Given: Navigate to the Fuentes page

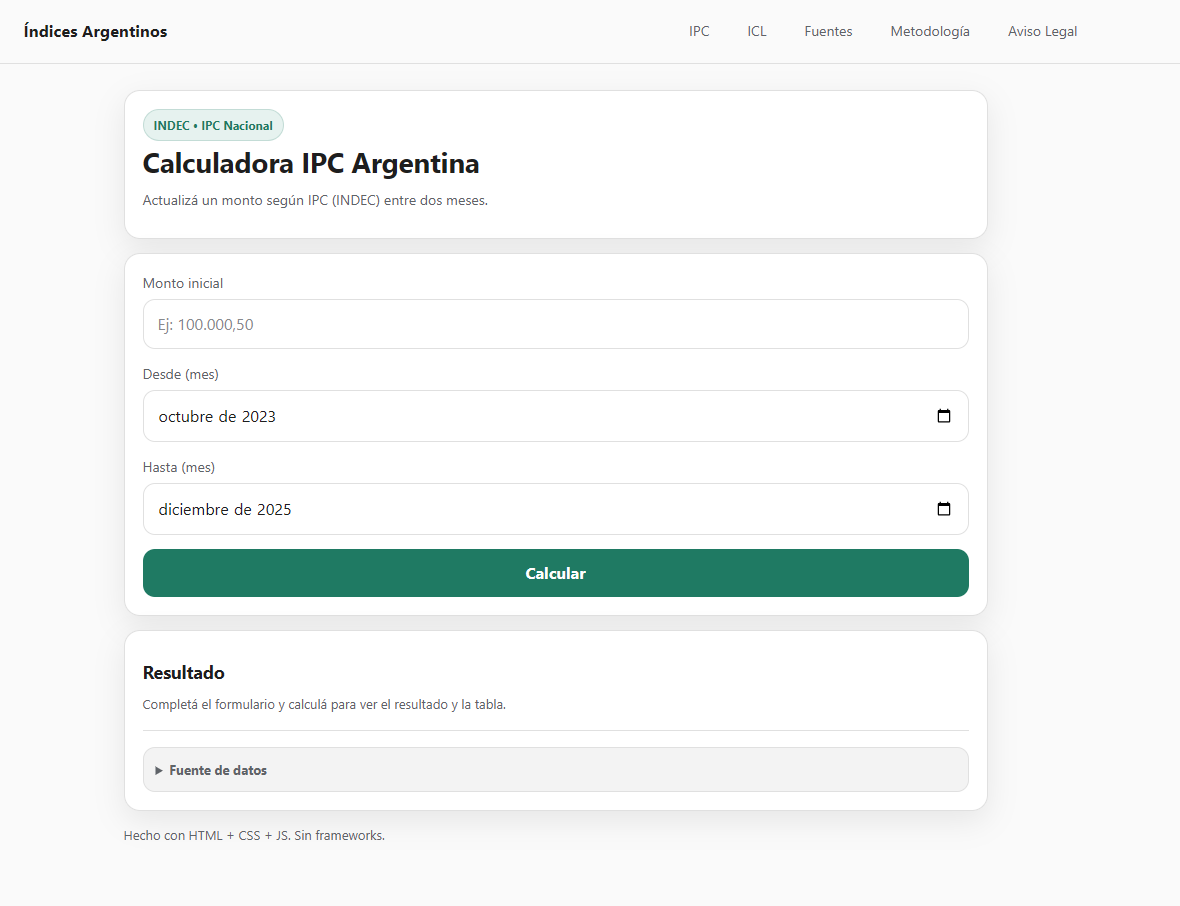Looking at the screenshot, I should tap(828, 31).
